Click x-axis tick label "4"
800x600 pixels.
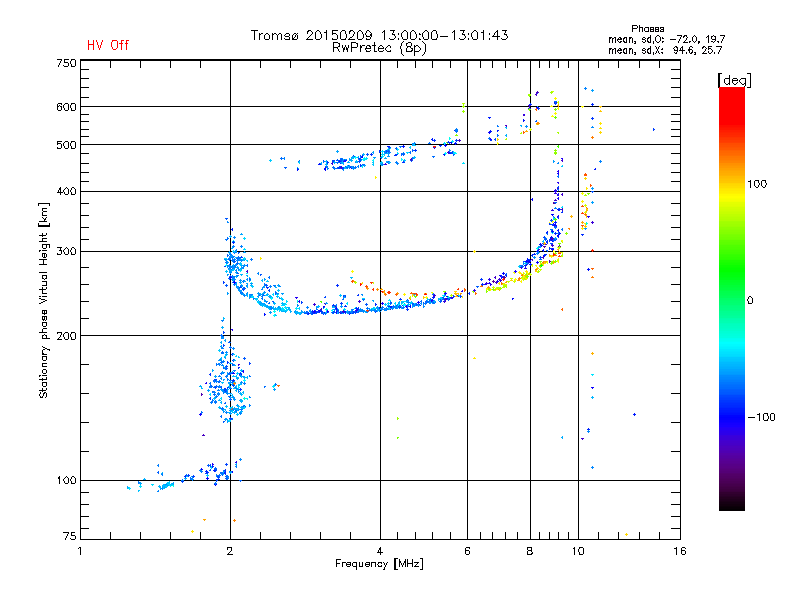380,551
